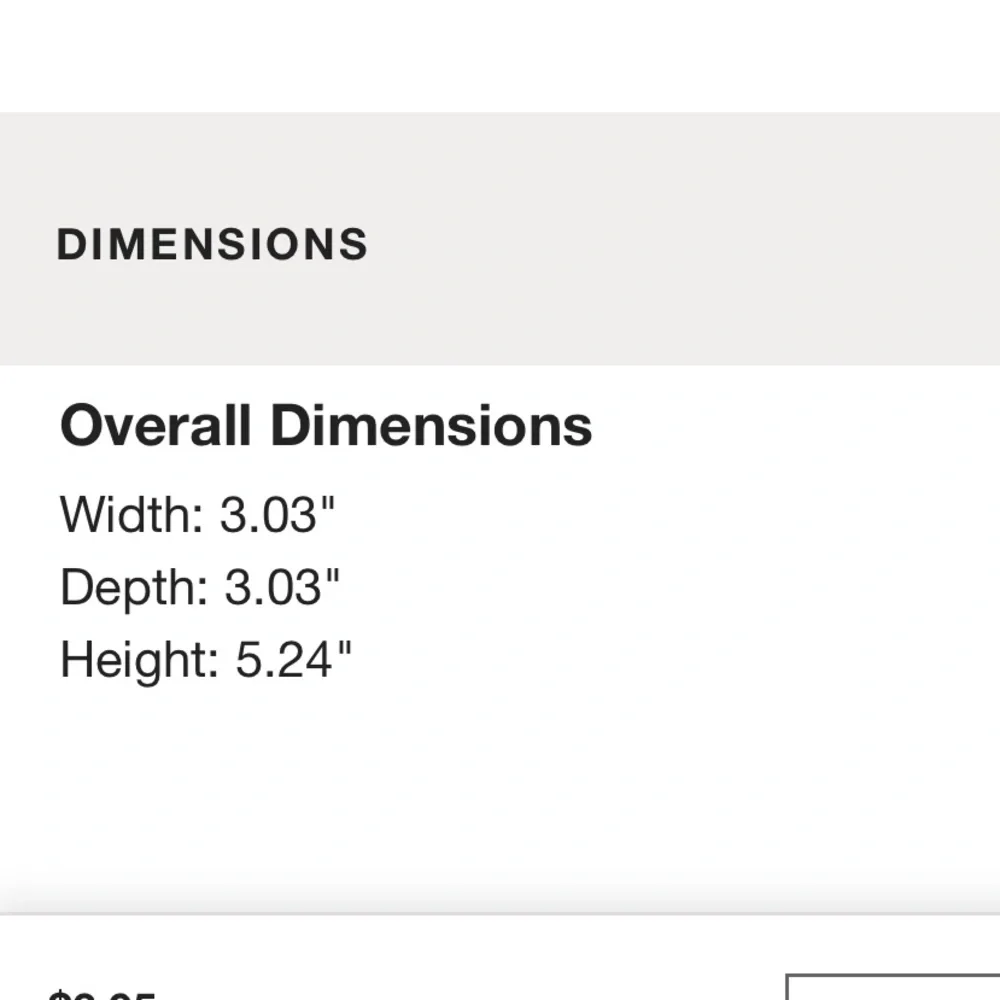
Task: Click the divider line above the price
Action: click(500, 914)
